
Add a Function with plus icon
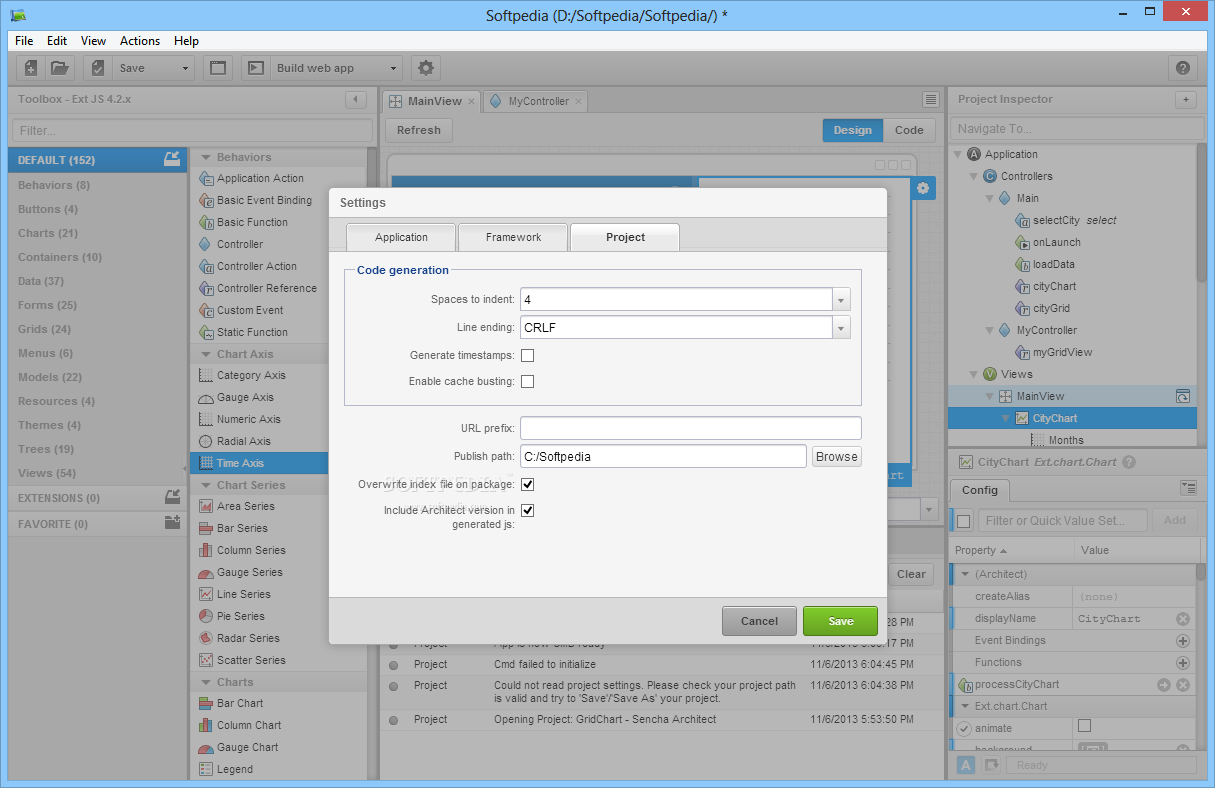[x=1183, y=662]
